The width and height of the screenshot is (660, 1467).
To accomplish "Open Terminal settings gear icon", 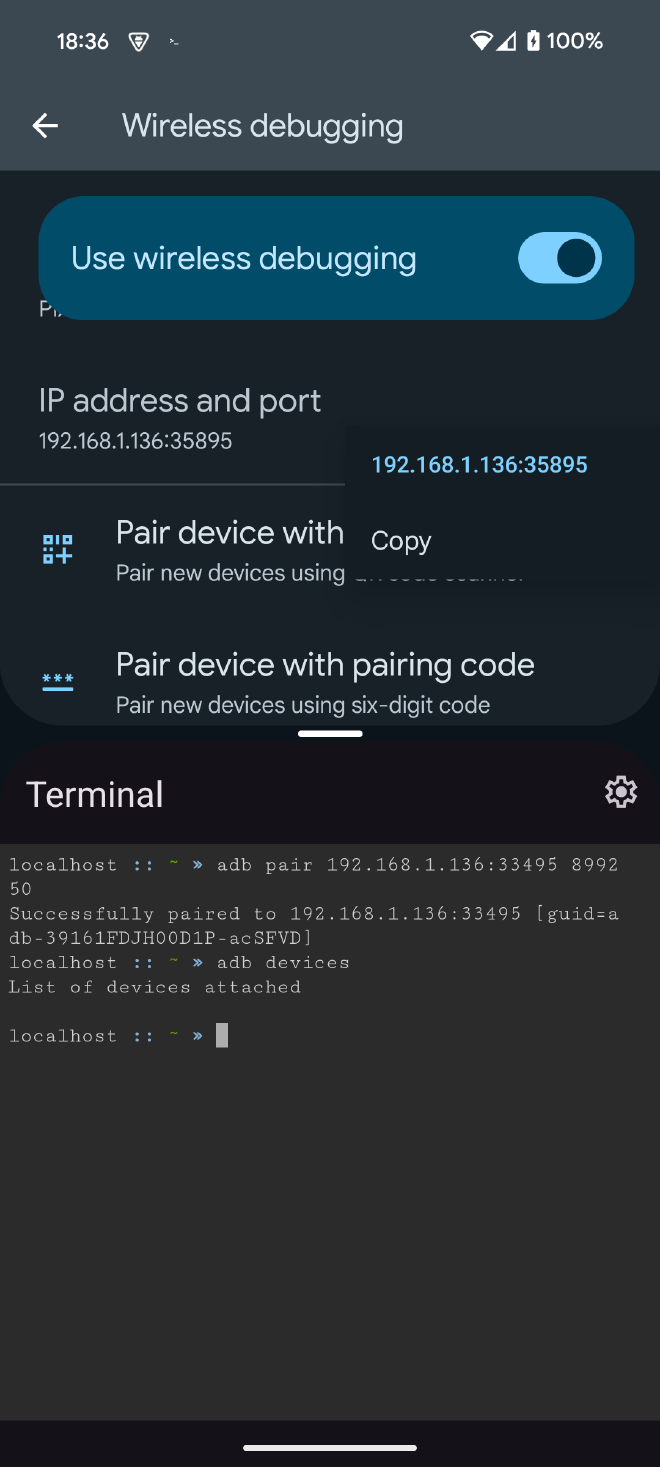I will (x=621, y=792).
